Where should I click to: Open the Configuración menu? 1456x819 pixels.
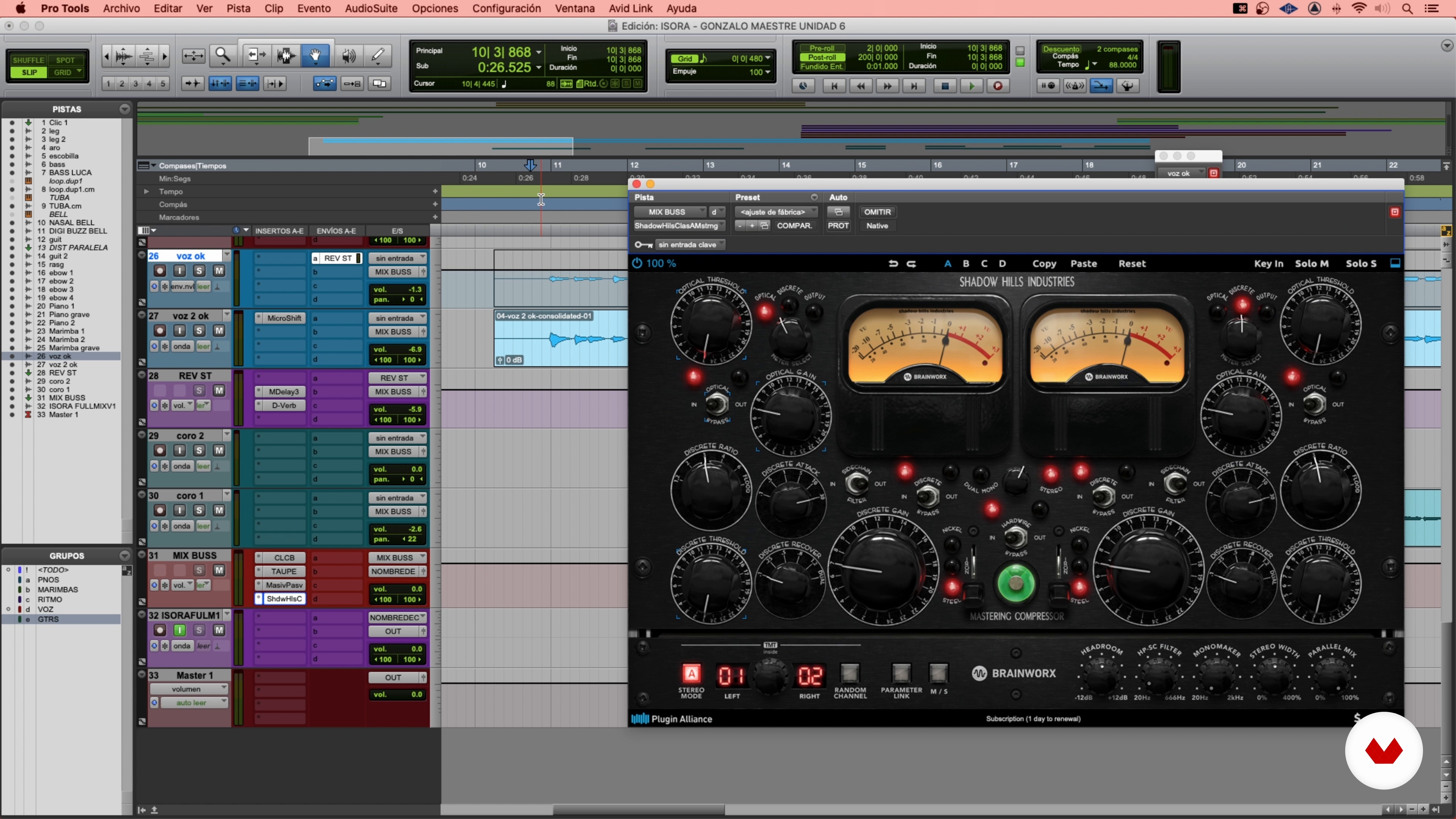(x=507, y=8)
